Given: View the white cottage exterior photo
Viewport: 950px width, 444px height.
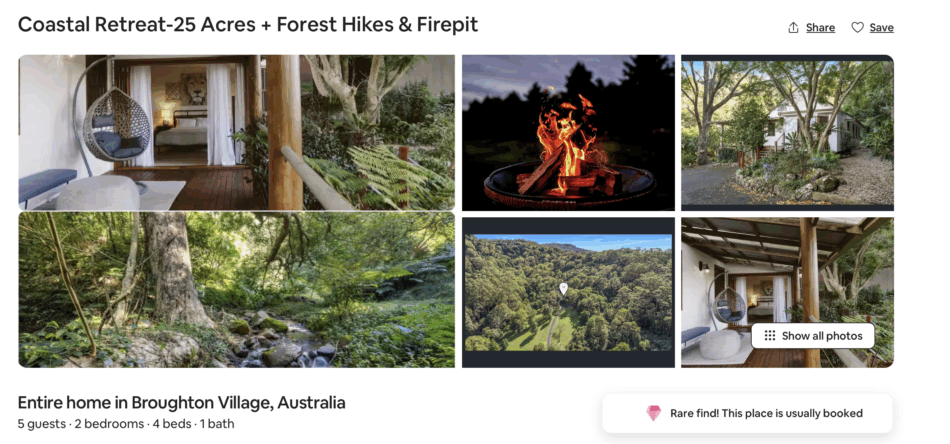Looking at the screenshot, I should [787, 133].
